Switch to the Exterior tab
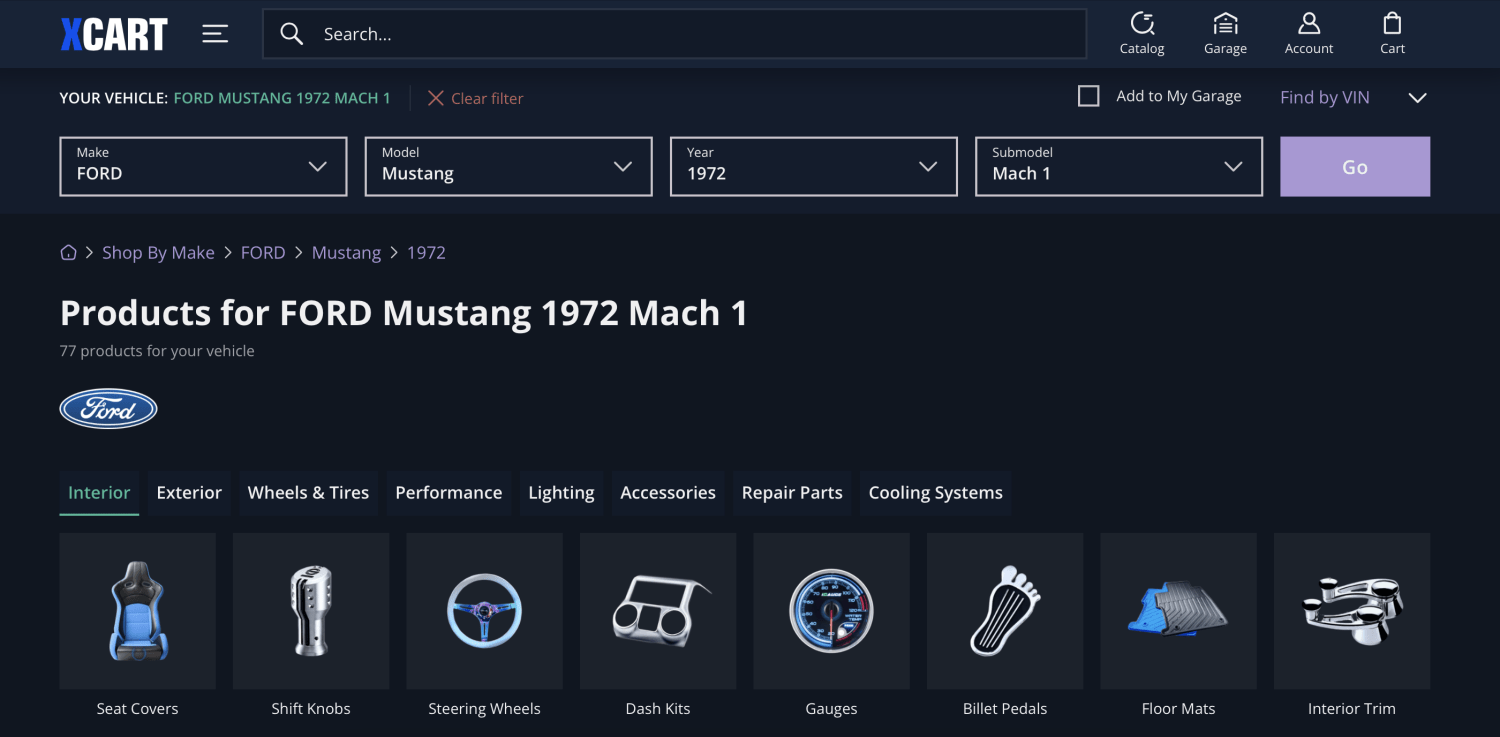The width and height of the screenshot is (1500, 737). [x=189, y=492]
